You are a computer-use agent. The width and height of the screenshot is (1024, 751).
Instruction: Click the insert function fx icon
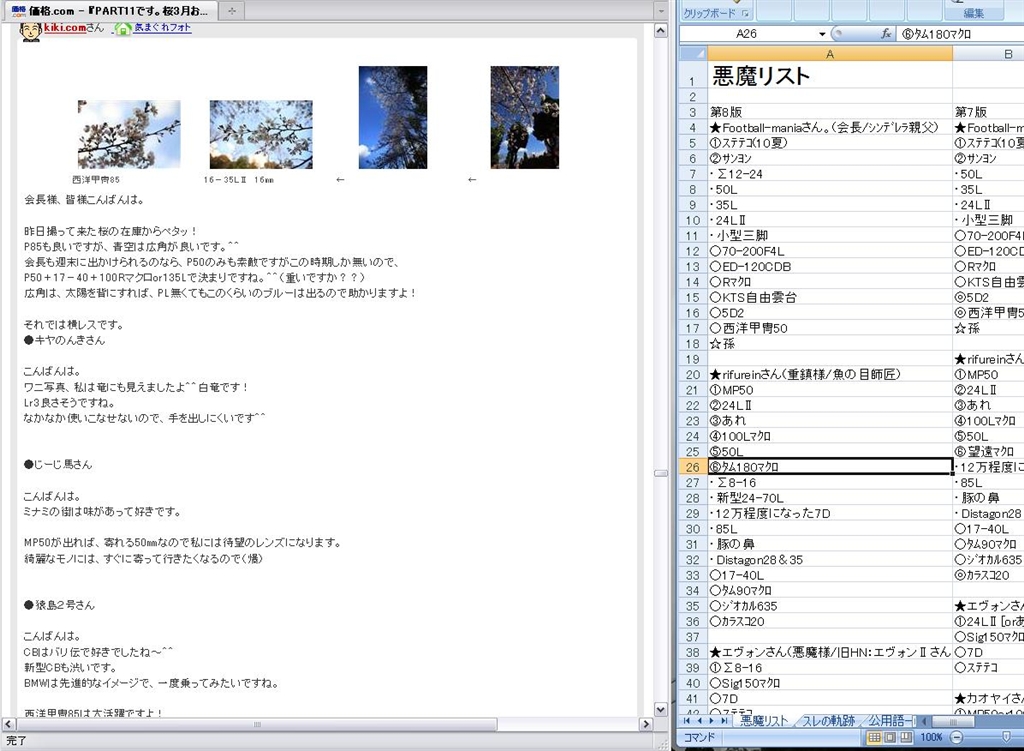(x=886, y=33)
